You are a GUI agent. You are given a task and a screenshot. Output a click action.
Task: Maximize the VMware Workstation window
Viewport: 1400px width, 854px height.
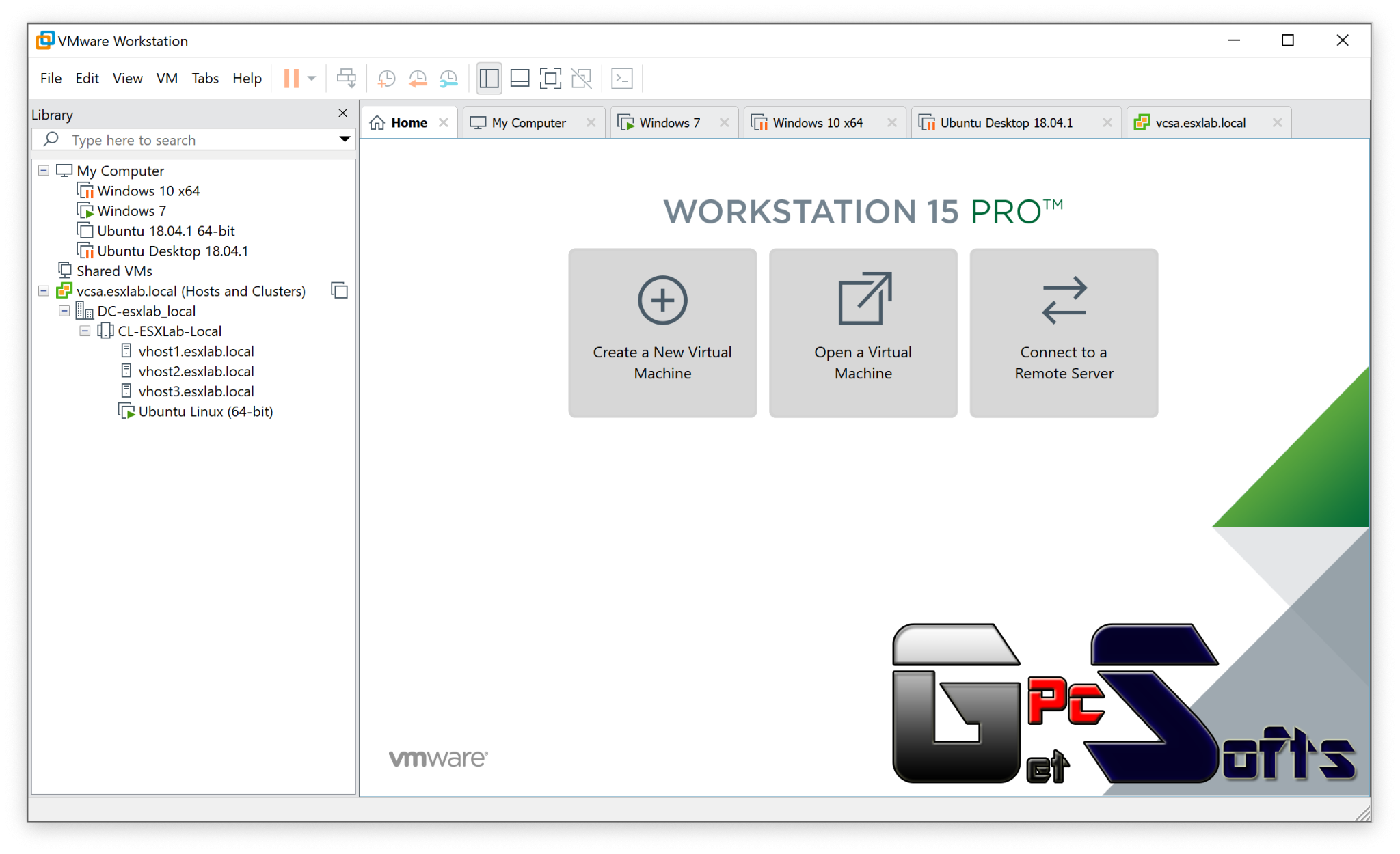click(1288, 40)
